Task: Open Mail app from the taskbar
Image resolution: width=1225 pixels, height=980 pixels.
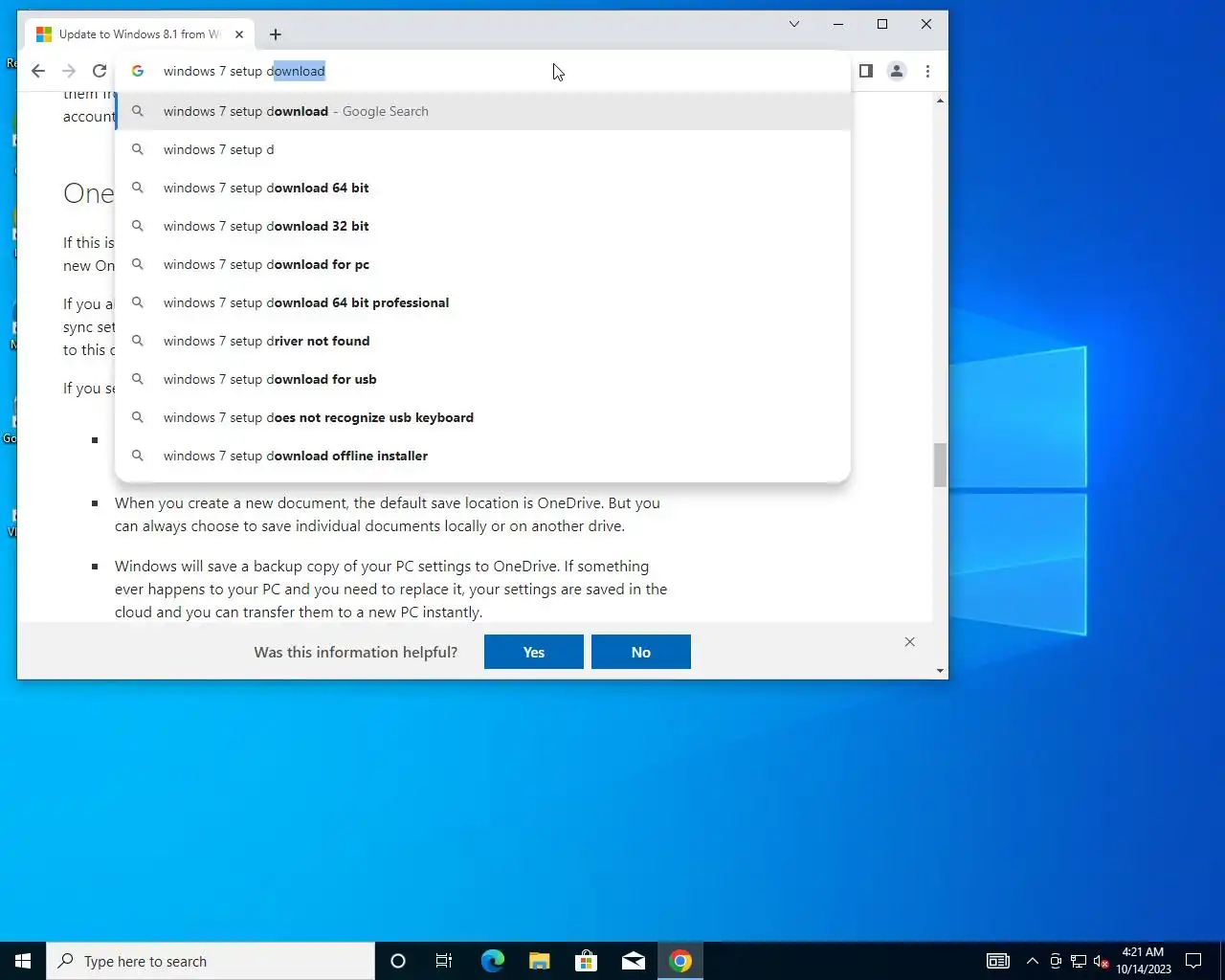Action: click(x=634, y=961)
